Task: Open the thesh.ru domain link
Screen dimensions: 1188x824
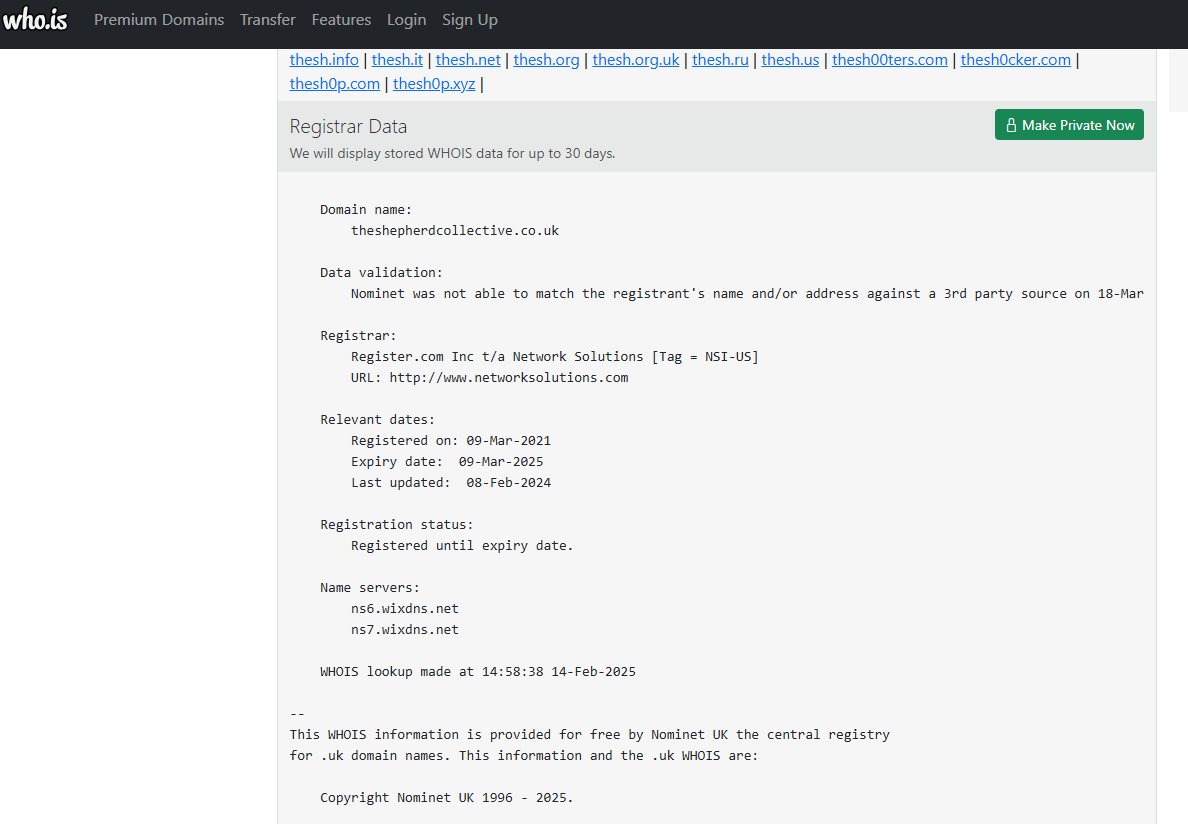Action: [720, 60]
